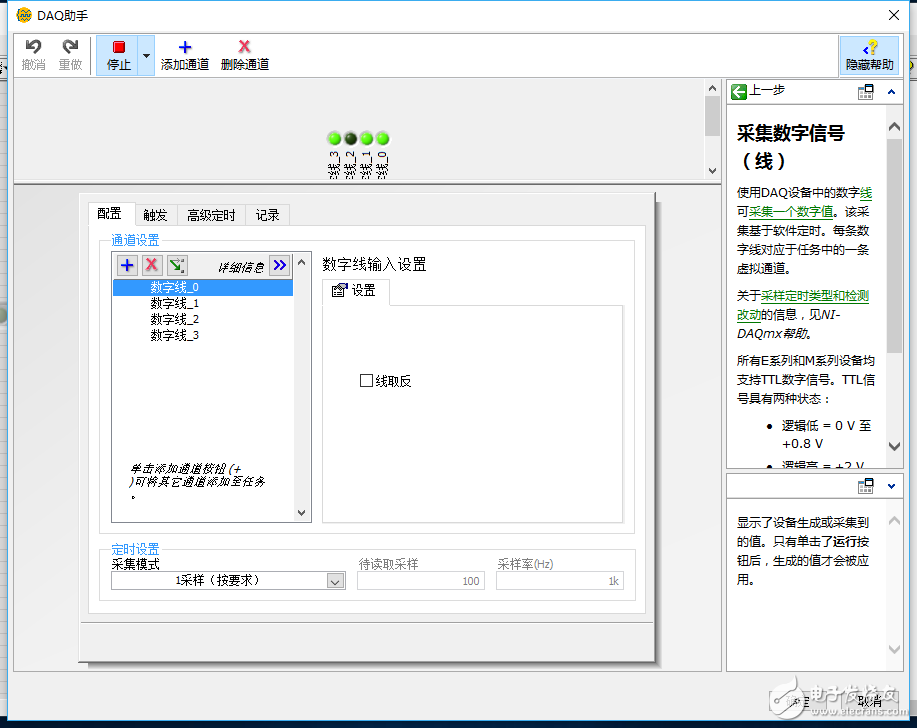The width and height of the screenshot is (917, 728).
Task: Click scroll-down arrow of the LED preview area
Action: (x=712, y=171)
